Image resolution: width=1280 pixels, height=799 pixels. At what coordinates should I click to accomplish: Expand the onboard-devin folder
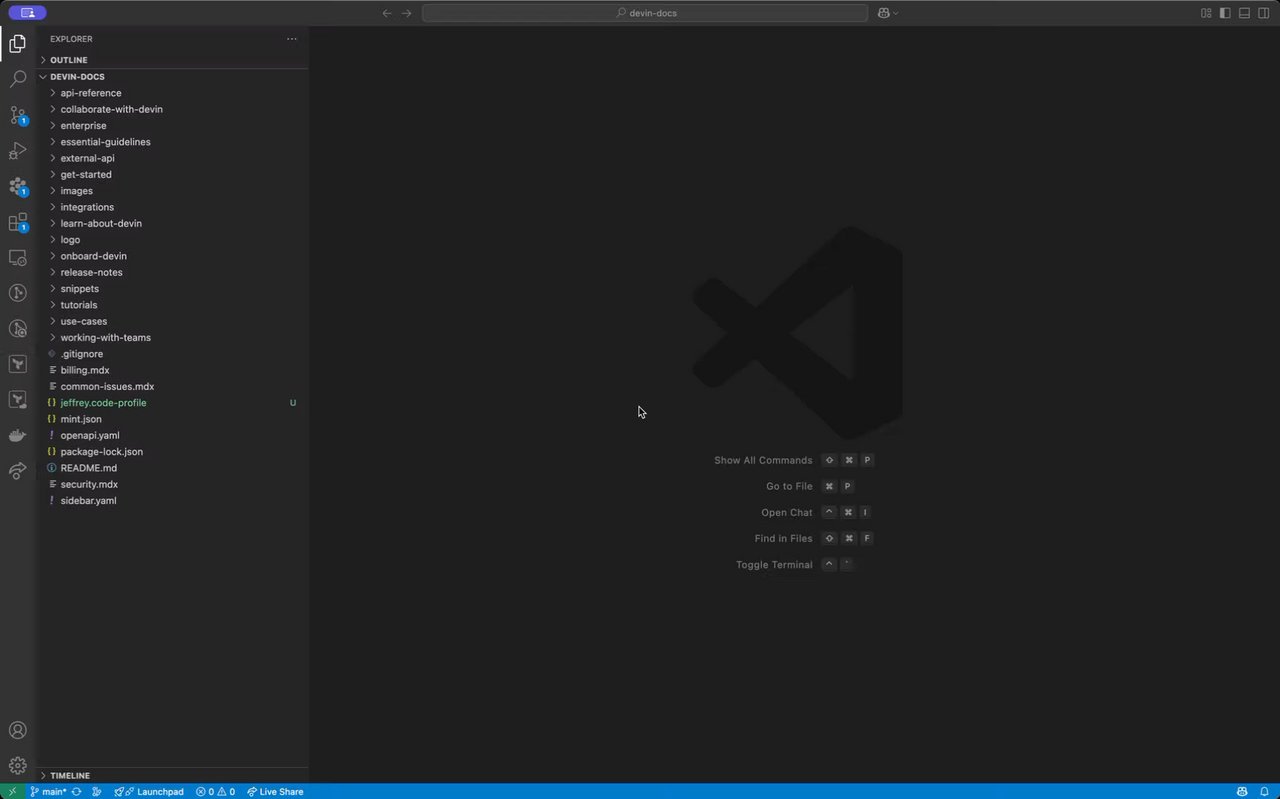[x=173, y=256]
